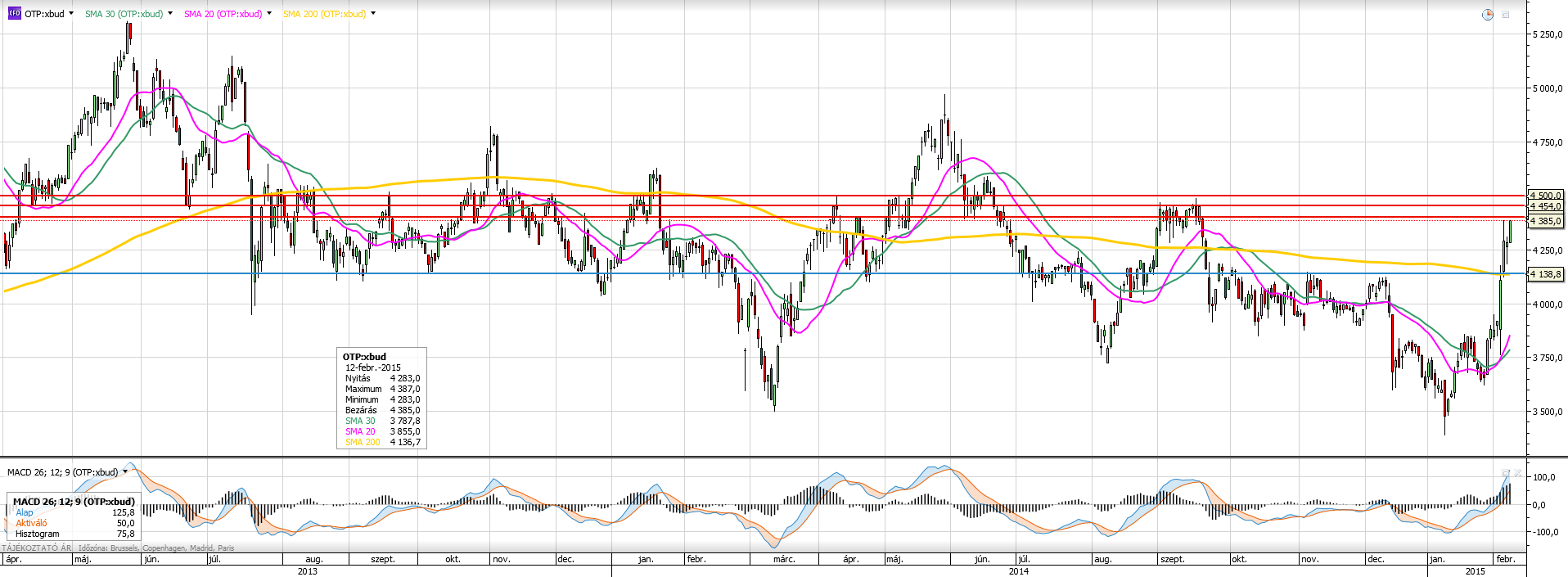Click the SMA 20 3 855,0 tooltip row
This screenshot has width=1568, height=577.
click(382, 431)
